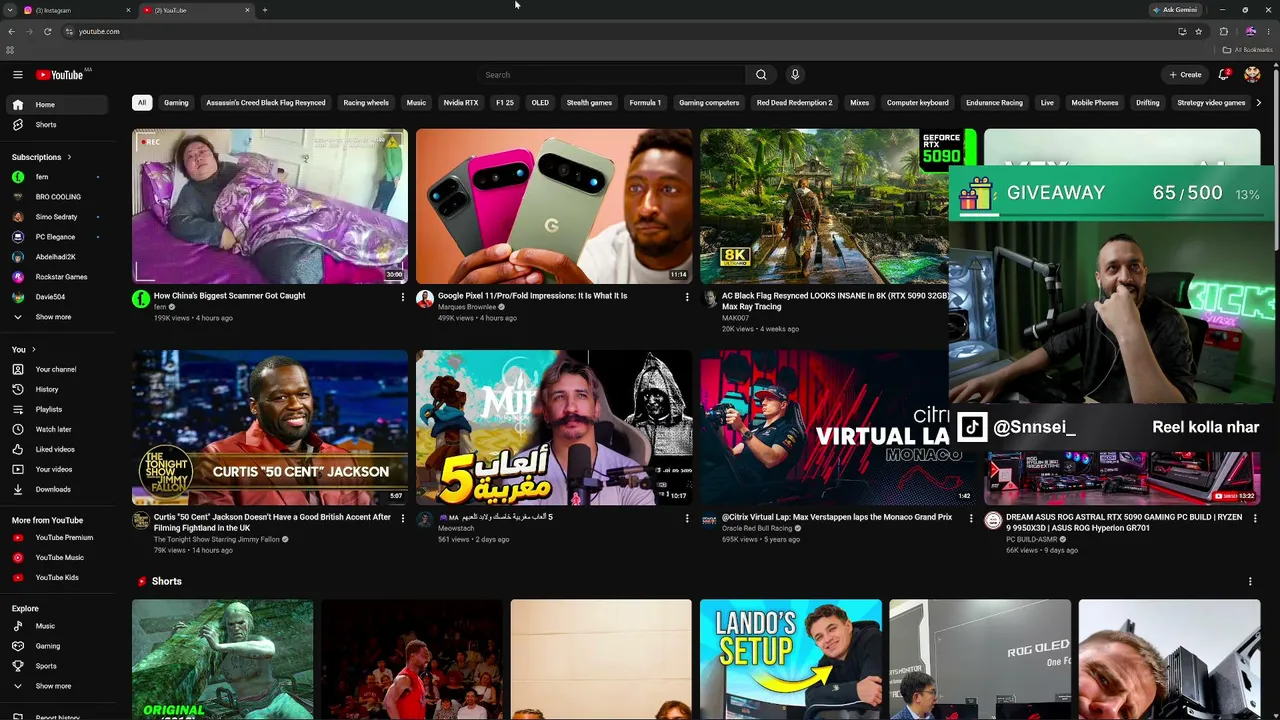Select the All filter chip
The width and height of the screenshot is (1280, 720).
click(142, 102)
